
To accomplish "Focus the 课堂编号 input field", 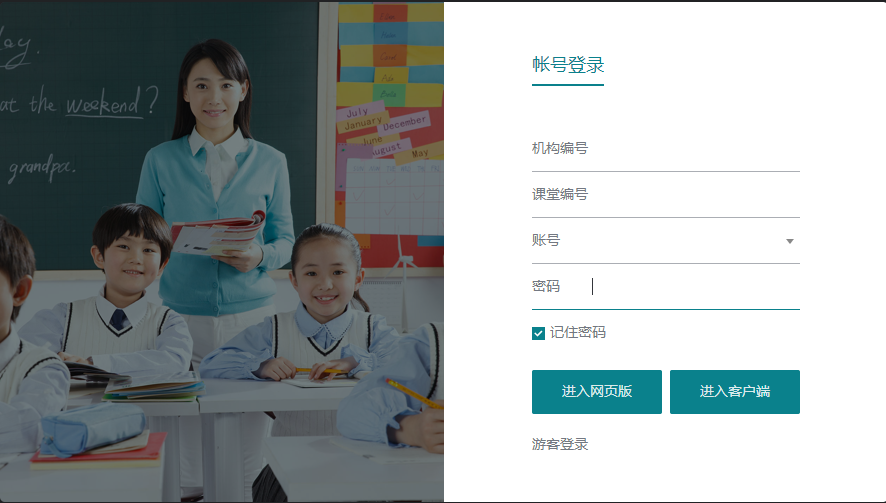I will 666,195.
